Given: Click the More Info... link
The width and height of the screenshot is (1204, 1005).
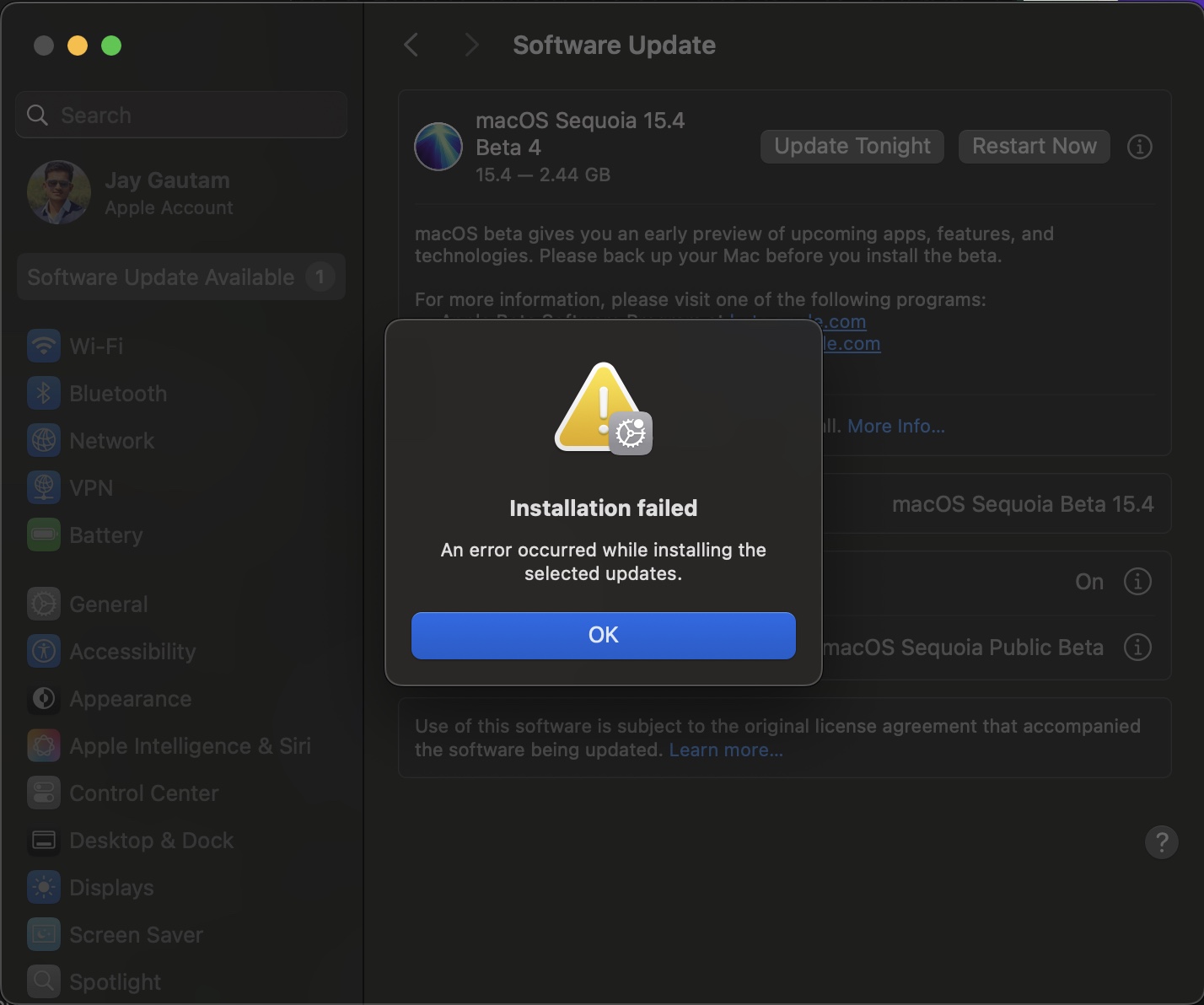Looking at the screenshot, I should point(895,426).
